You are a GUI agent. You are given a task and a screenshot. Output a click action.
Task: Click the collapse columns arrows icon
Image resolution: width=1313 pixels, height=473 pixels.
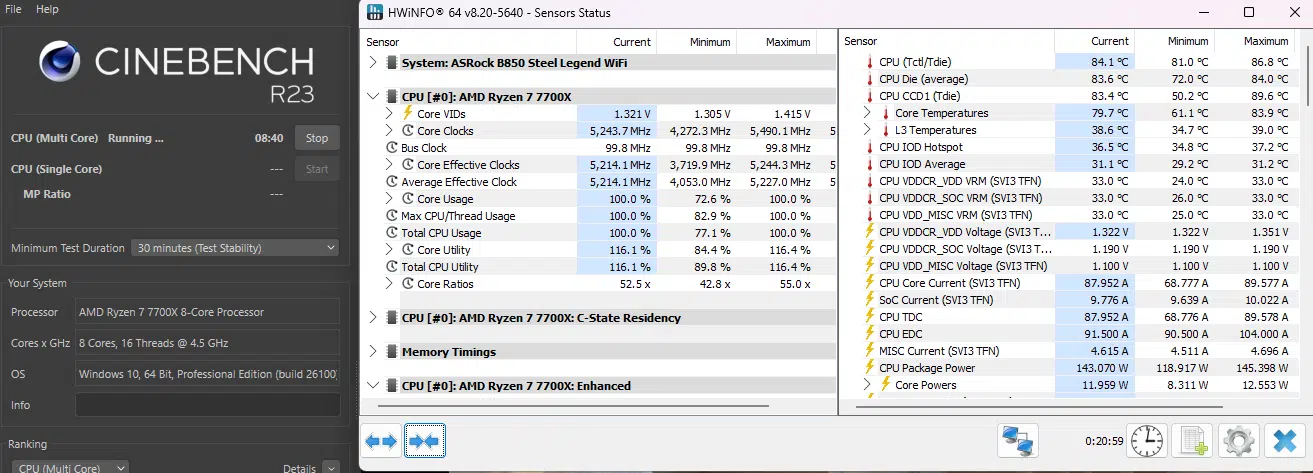pyautogui.click(x=425, y=441)
